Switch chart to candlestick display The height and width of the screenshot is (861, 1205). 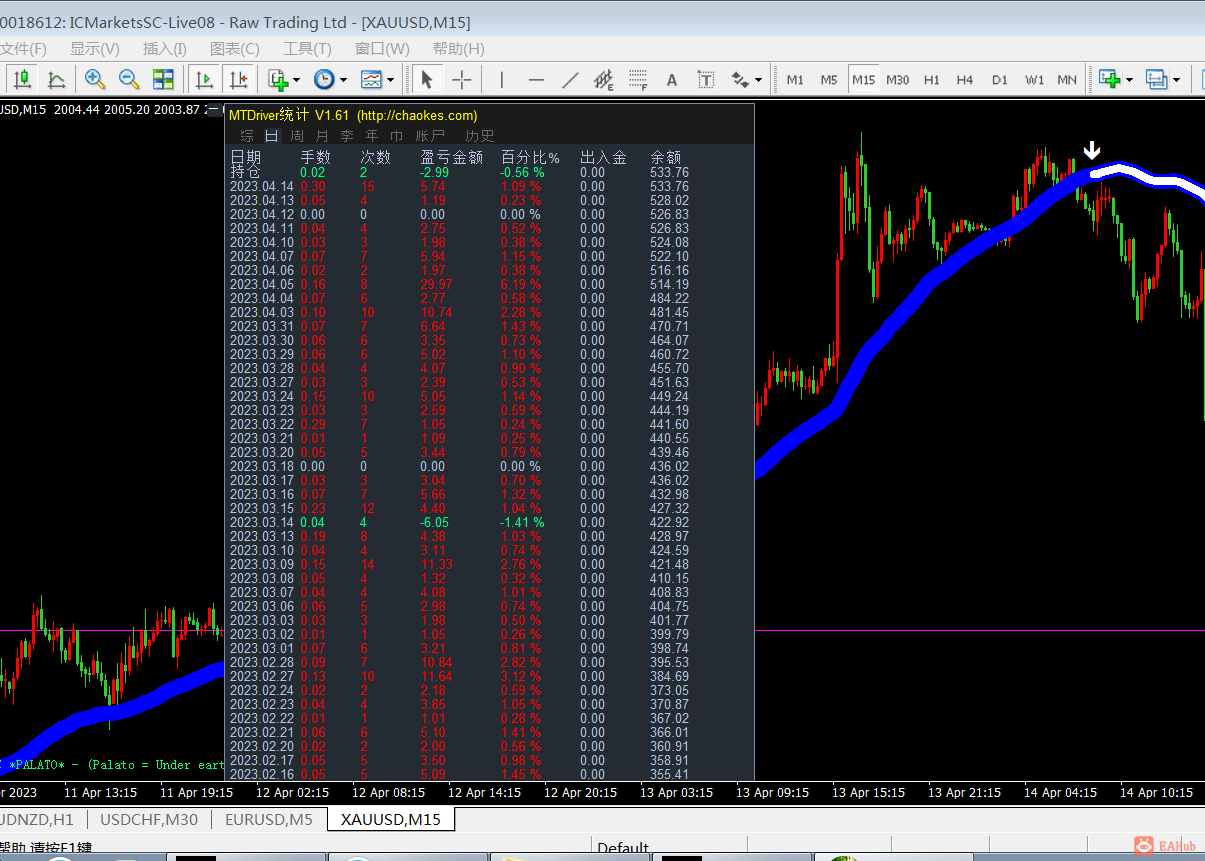pyautogui.click(x=22, y=79)
